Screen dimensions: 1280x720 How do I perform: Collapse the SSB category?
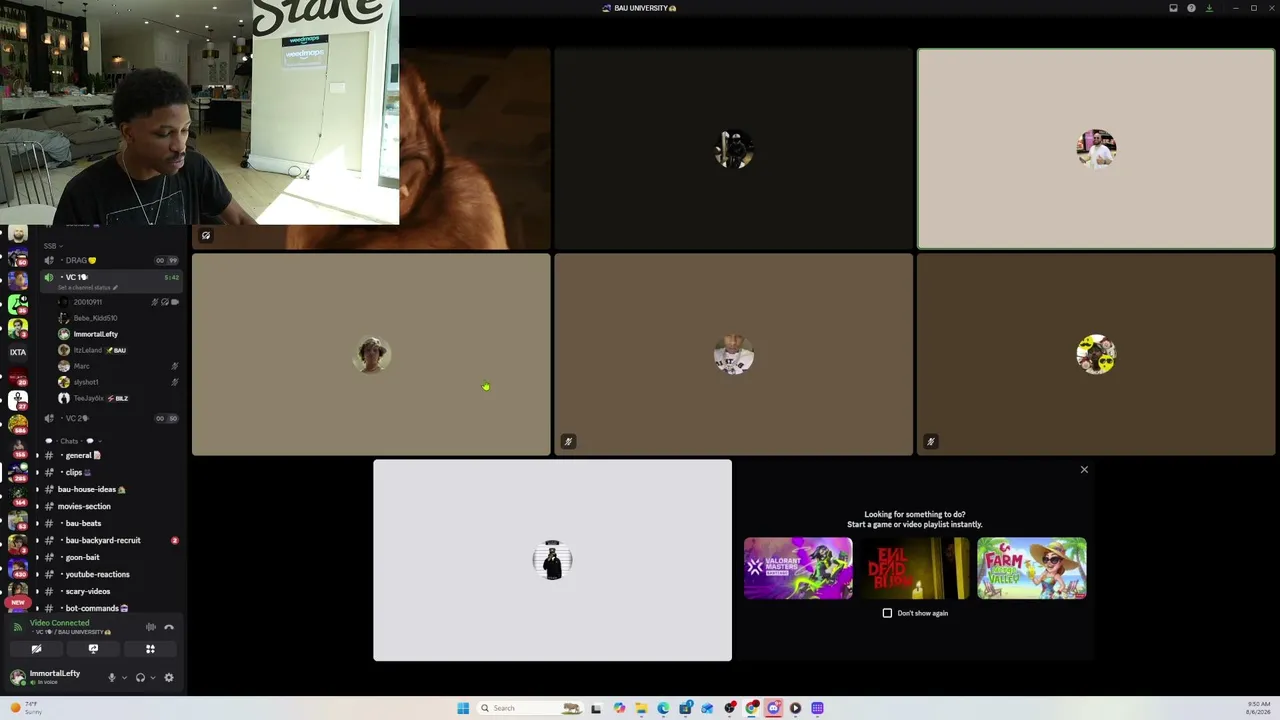click(52, 246)
